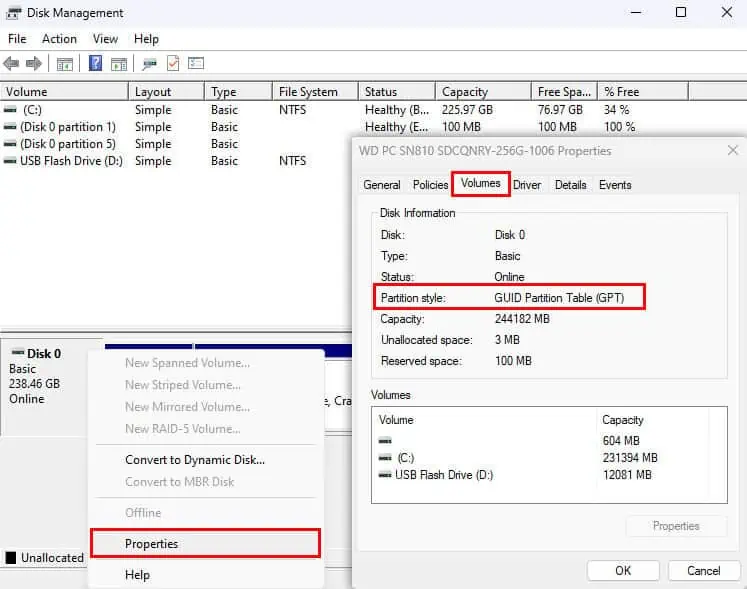747x589 pixels.
Task: Click the Show/Hide Console Tree icon
Action: click(64, 64)
